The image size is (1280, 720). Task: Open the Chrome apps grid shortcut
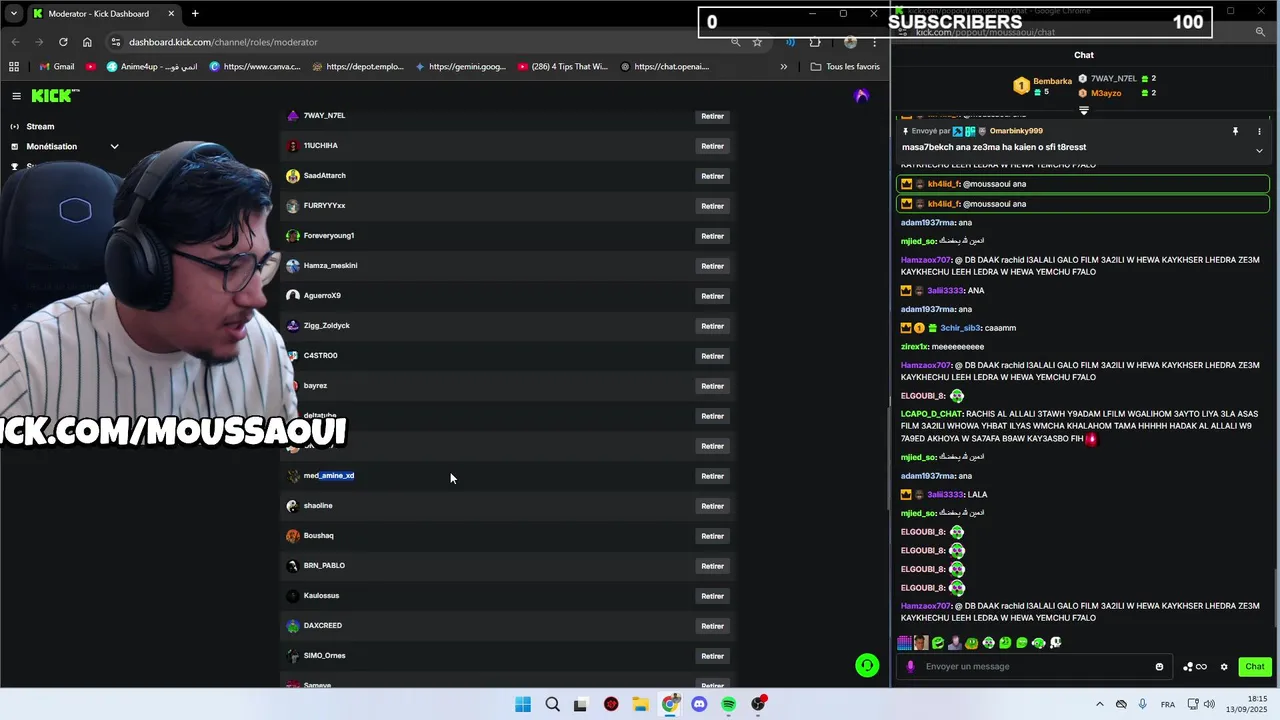pos(14,67)
